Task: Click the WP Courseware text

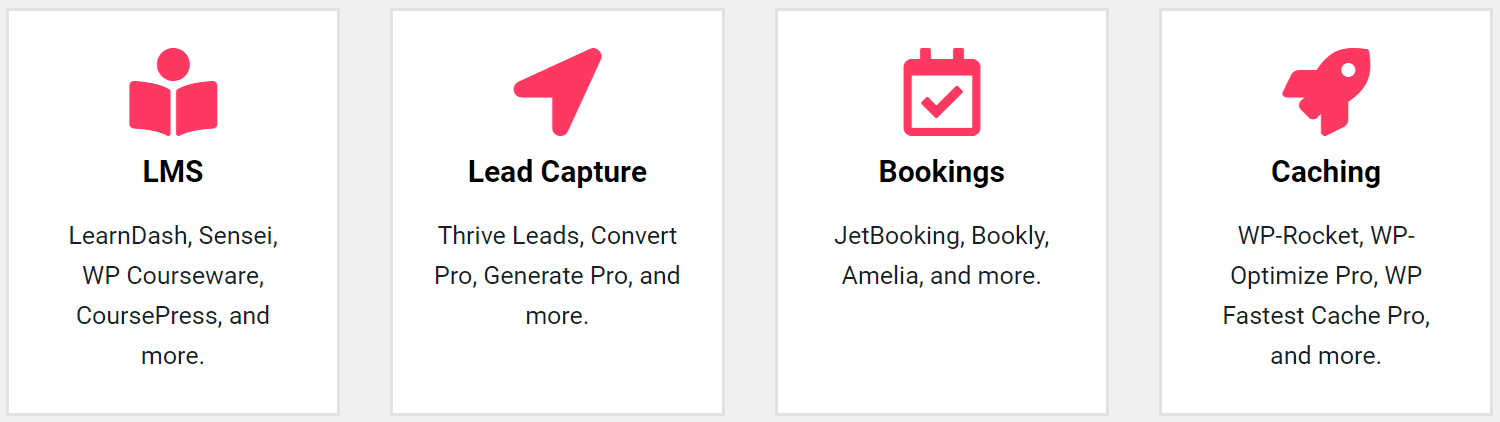Action: click(173, 276)
